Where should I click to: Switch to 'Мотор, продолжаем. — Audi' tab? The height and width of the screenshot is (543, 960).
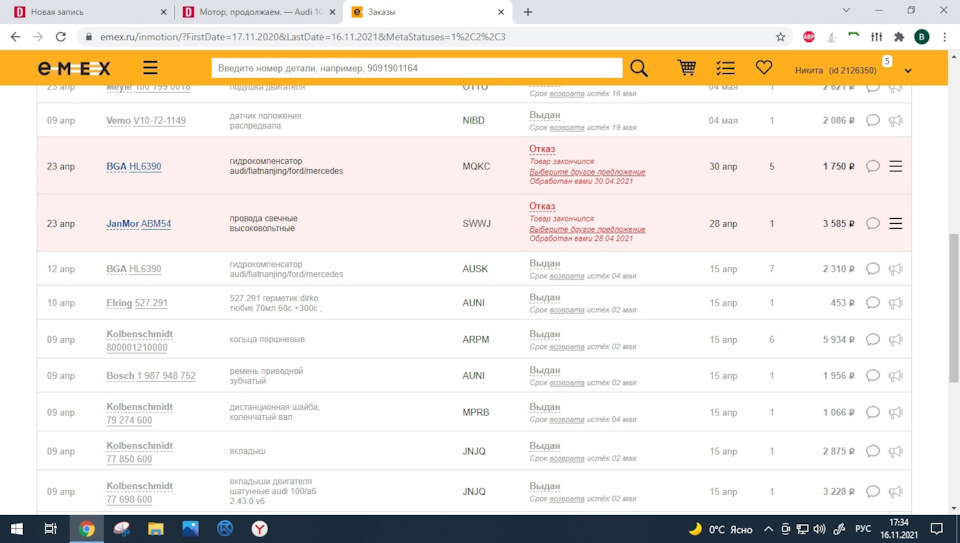[x=260, y=12]
